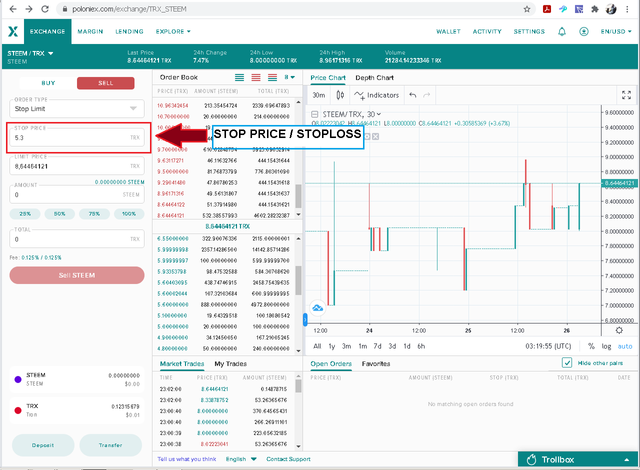Screen dimensions: 640x470
Task: Click the cloud chart-save icon
Action: tap(318, 308)
